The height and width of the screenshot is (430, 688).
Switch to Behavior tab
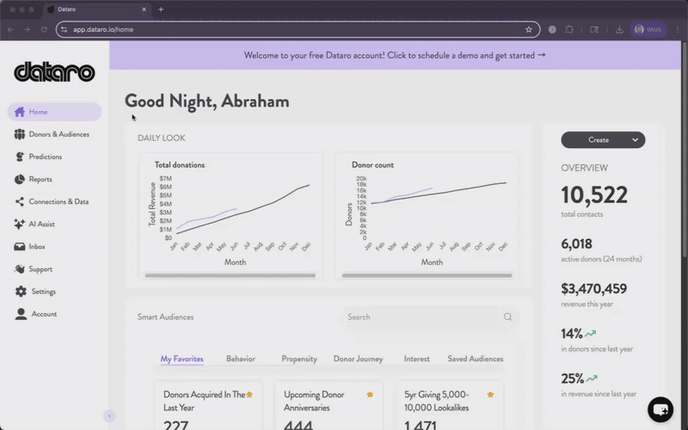[240, 358]
